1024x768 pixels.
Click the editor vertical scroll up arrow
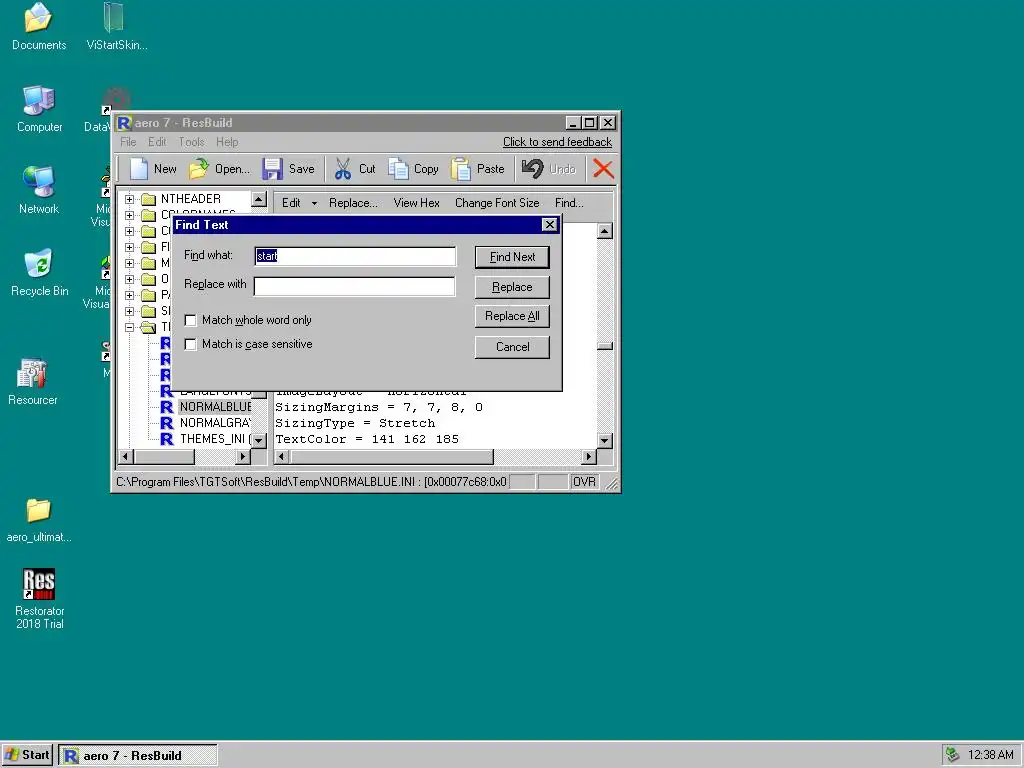tap(605, 231)
